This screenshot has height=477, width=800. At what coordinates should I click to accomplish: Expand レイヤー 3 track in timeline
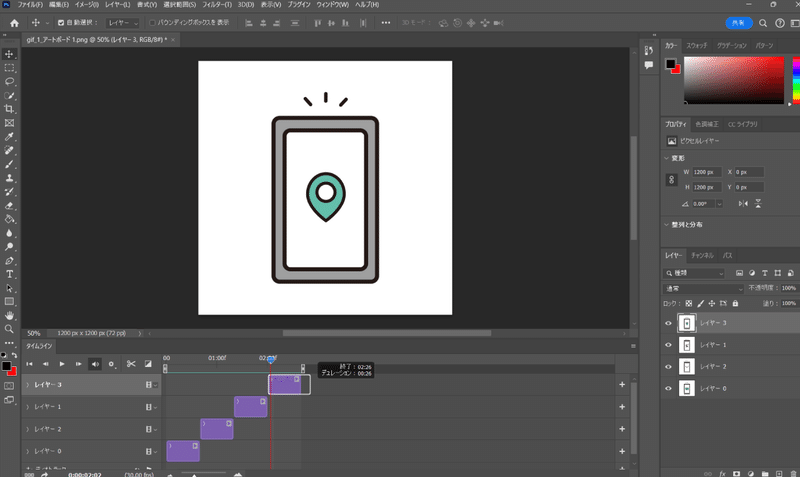pos(28,385)
